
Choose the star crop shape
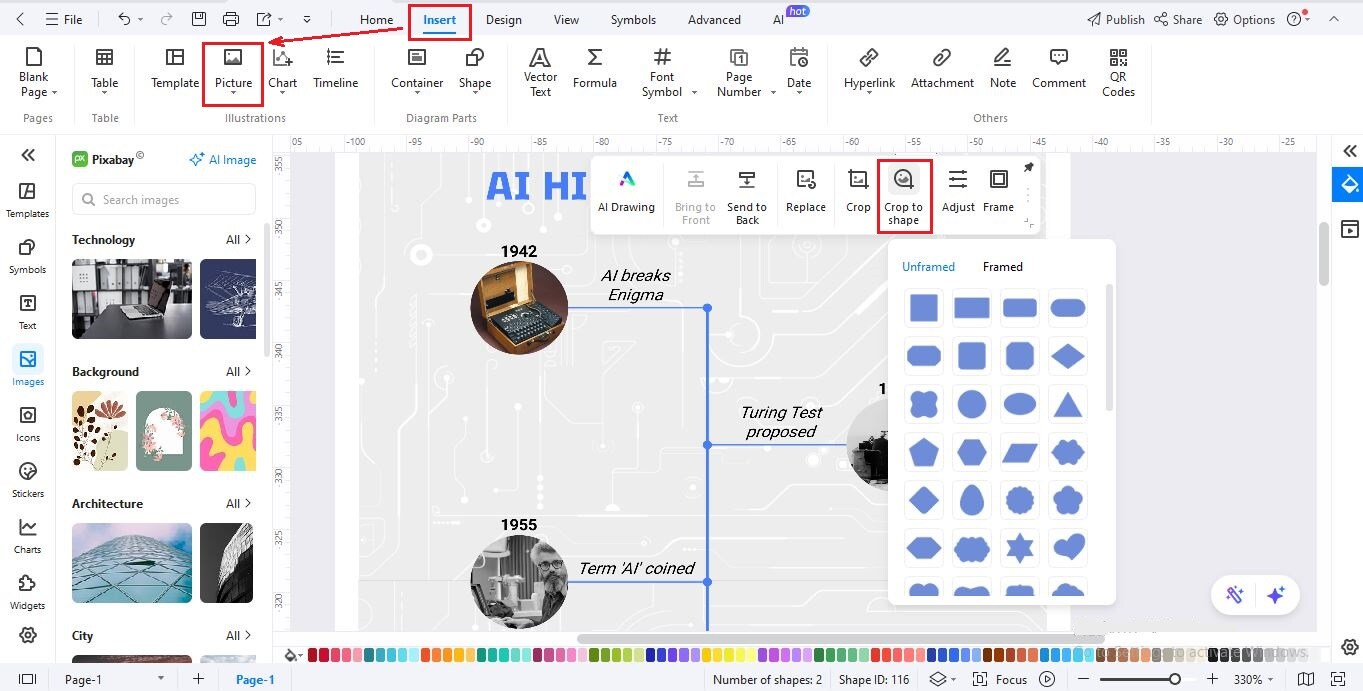click(x=1019, y=548)
